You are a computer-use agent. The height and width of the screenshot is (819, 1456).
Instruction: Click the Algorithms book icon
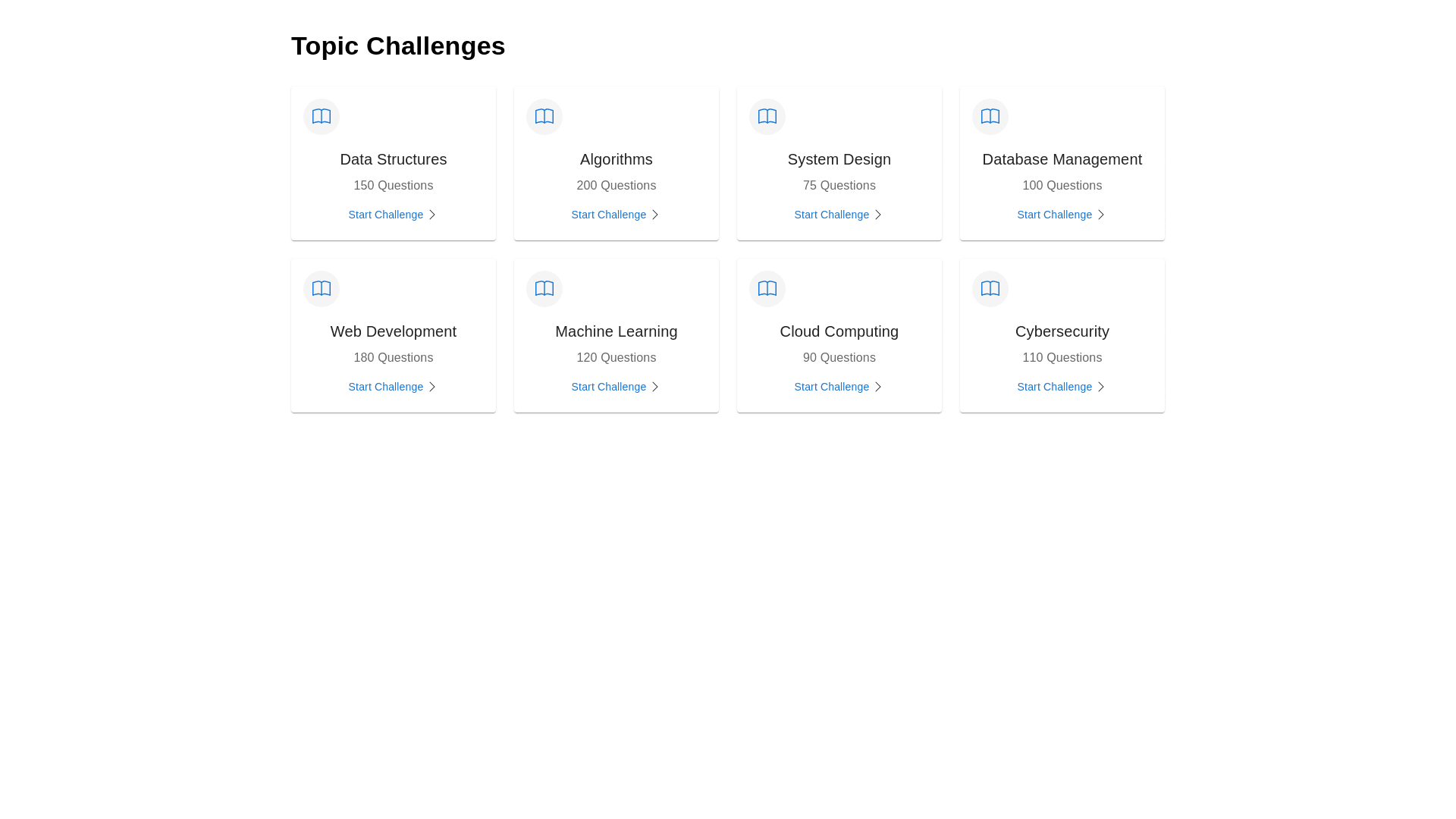(x=544, y=116)
